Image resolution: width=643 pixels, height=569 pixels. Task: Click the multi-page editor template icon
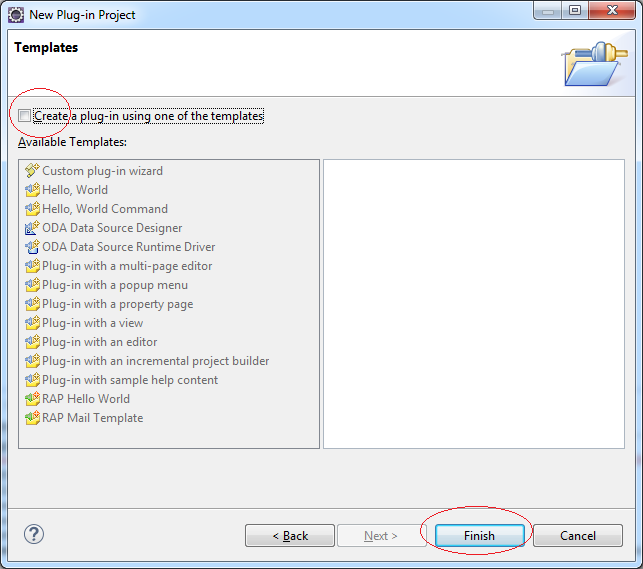32,266
